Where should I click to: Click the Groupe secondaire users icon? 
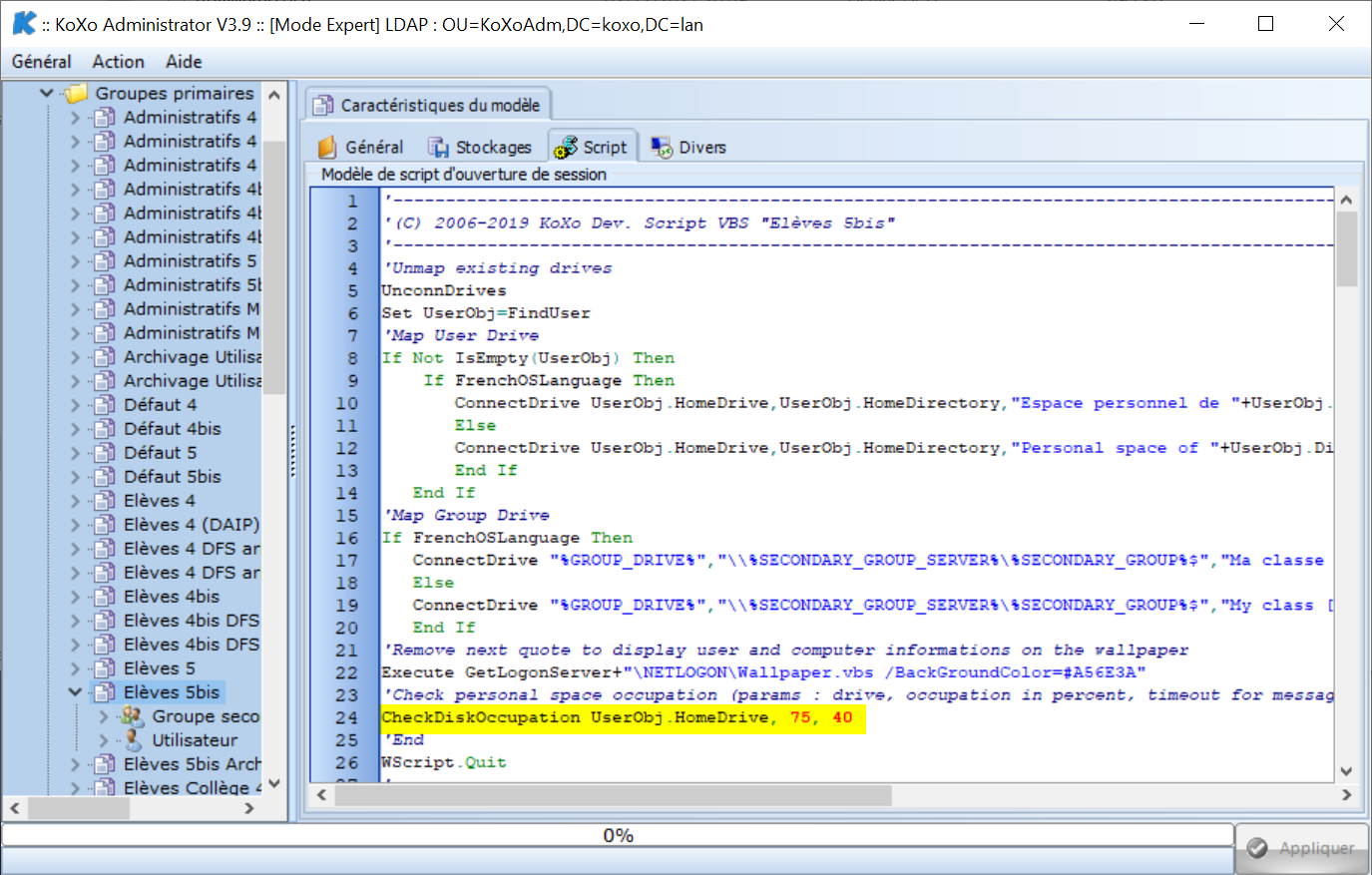click(x=132, y=716)
